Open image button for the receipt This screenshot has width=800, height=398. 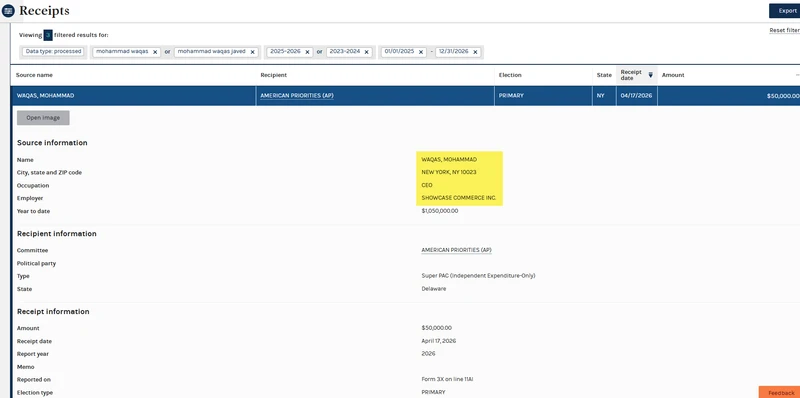pos(43,118)
